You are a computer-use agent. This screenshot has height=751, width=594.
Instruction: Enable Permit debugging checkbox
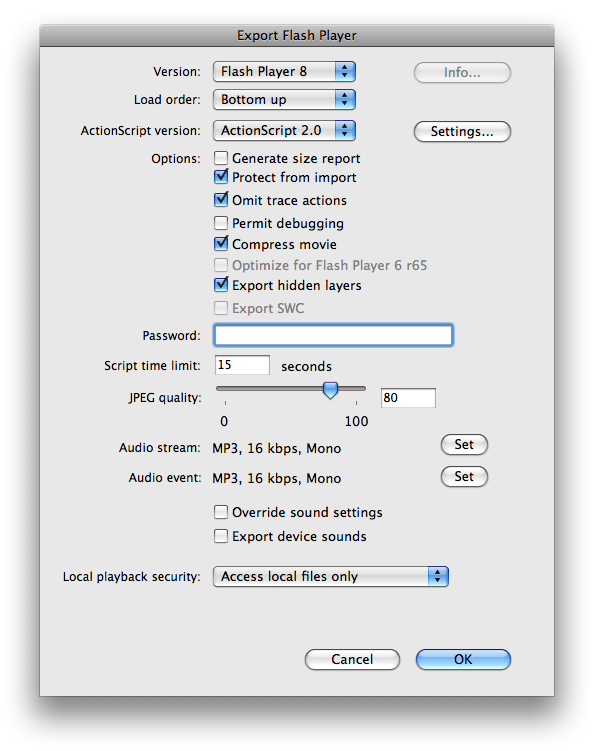(x=221, y=223)
